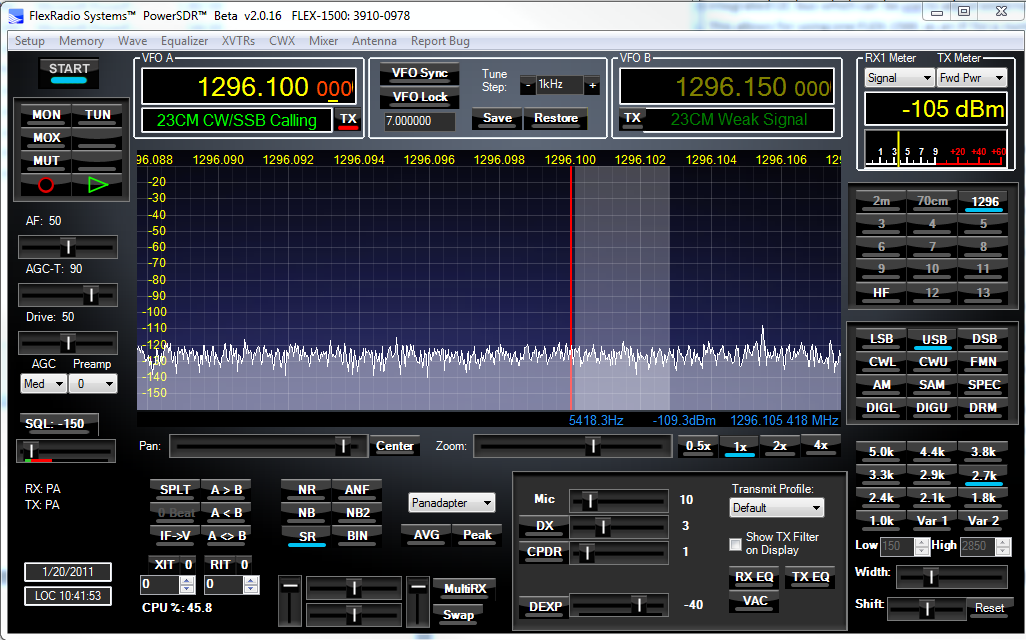Select the HF band button
This screenshot has height=640, width=1026.
click(881, 293)
